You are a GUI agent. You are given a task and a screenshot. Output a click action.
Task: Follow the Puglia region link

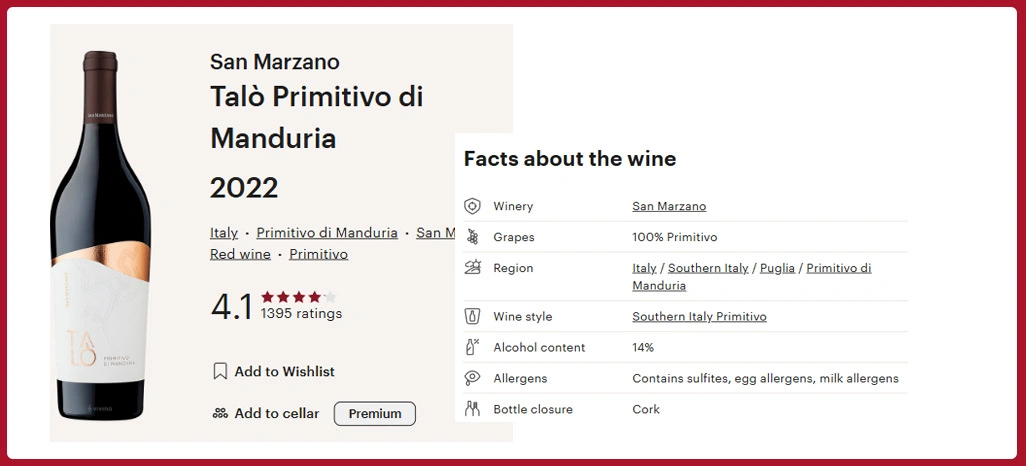[777, 268]
